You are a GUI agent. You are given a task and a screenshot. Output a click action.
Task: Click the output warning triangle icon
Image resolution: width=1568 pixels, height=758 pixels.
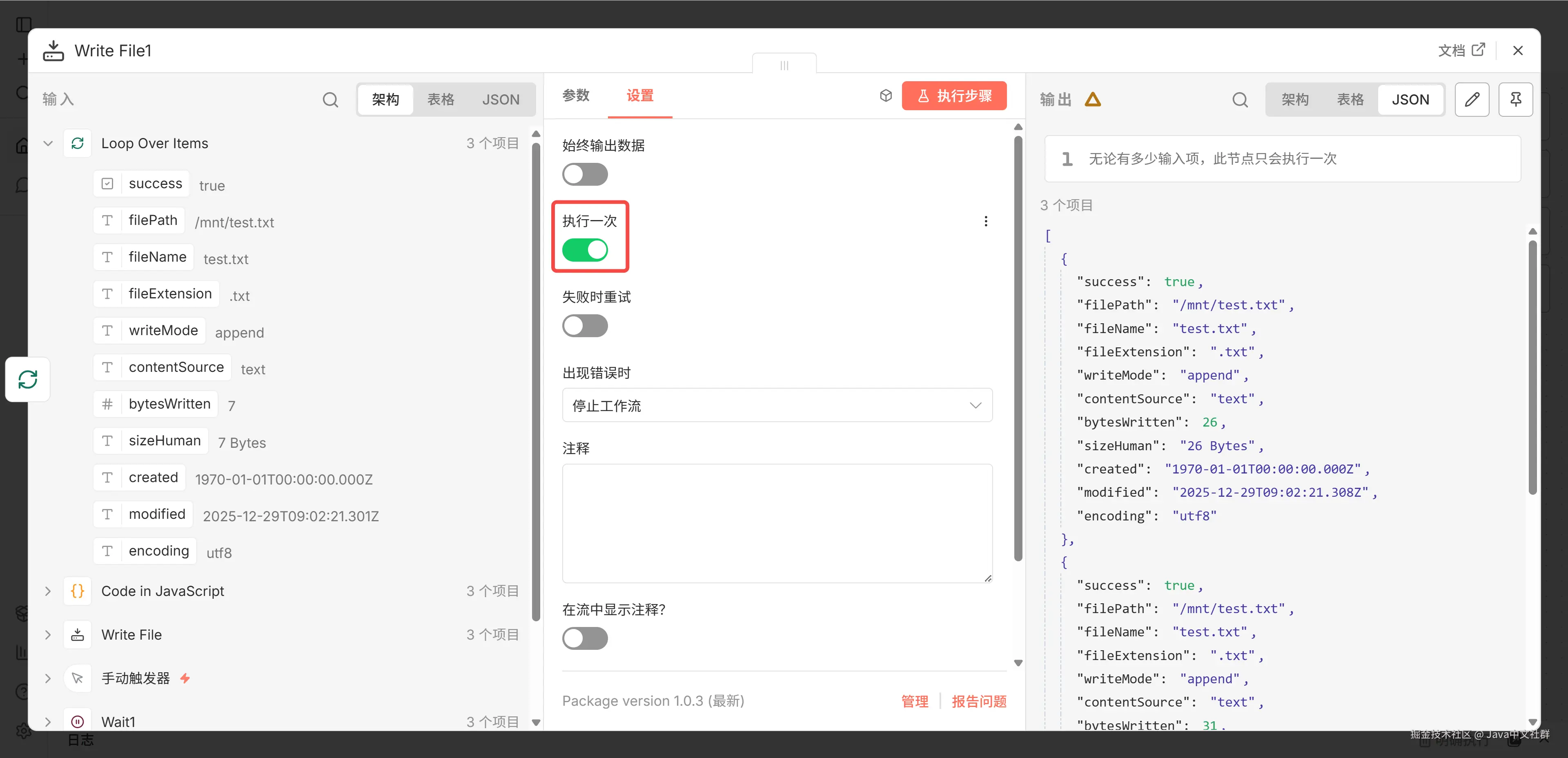[x=1093, y=99]
